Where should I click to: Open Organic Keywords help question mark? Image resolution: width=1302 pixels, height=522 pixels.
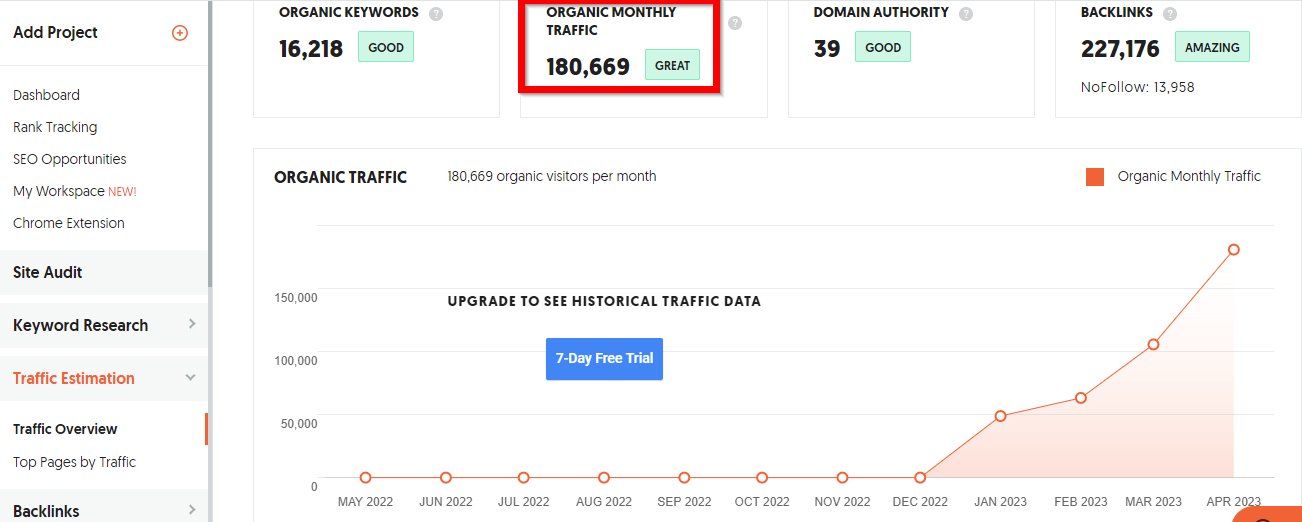pyautogui.click(x=435, y=14)
